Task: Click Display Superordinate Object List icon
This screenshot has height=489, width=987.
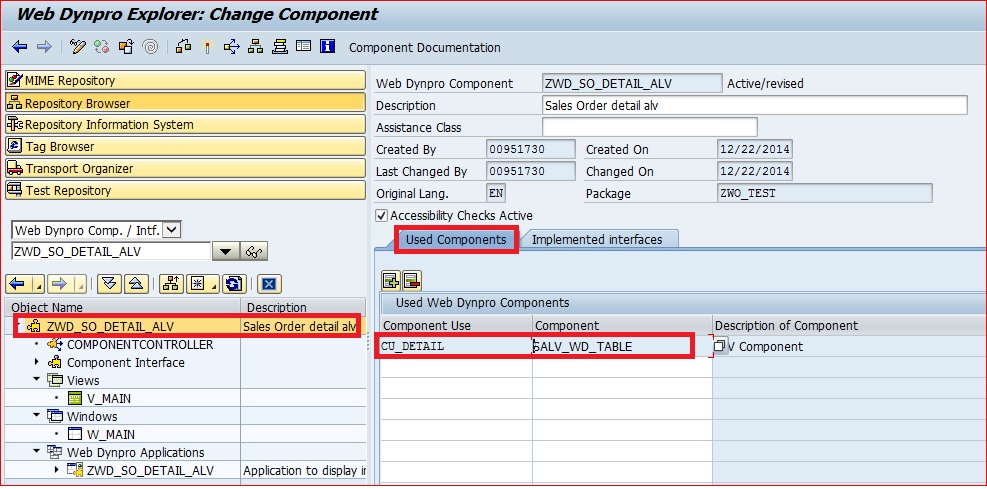Action: point(171,284)
